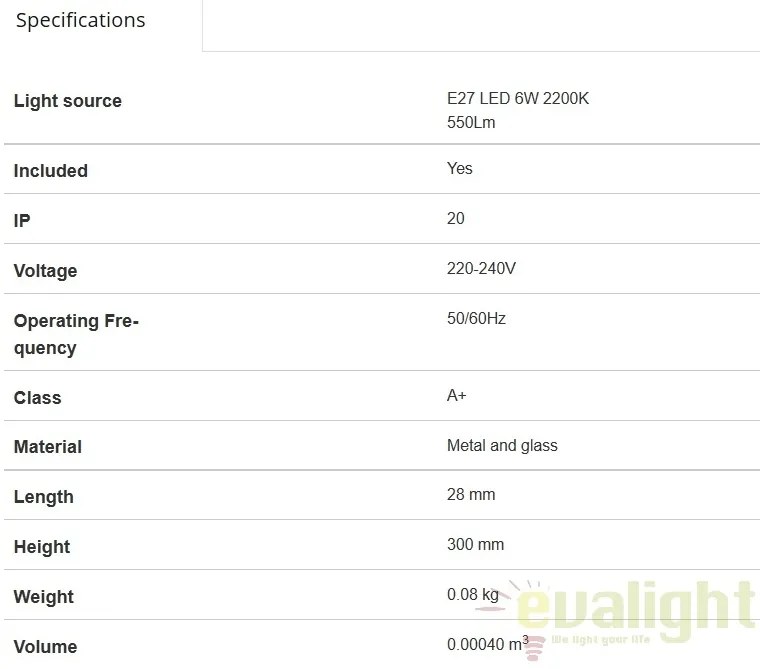Click the IP value 20
The height and width of the screenshot is (669, 760).
456,218
